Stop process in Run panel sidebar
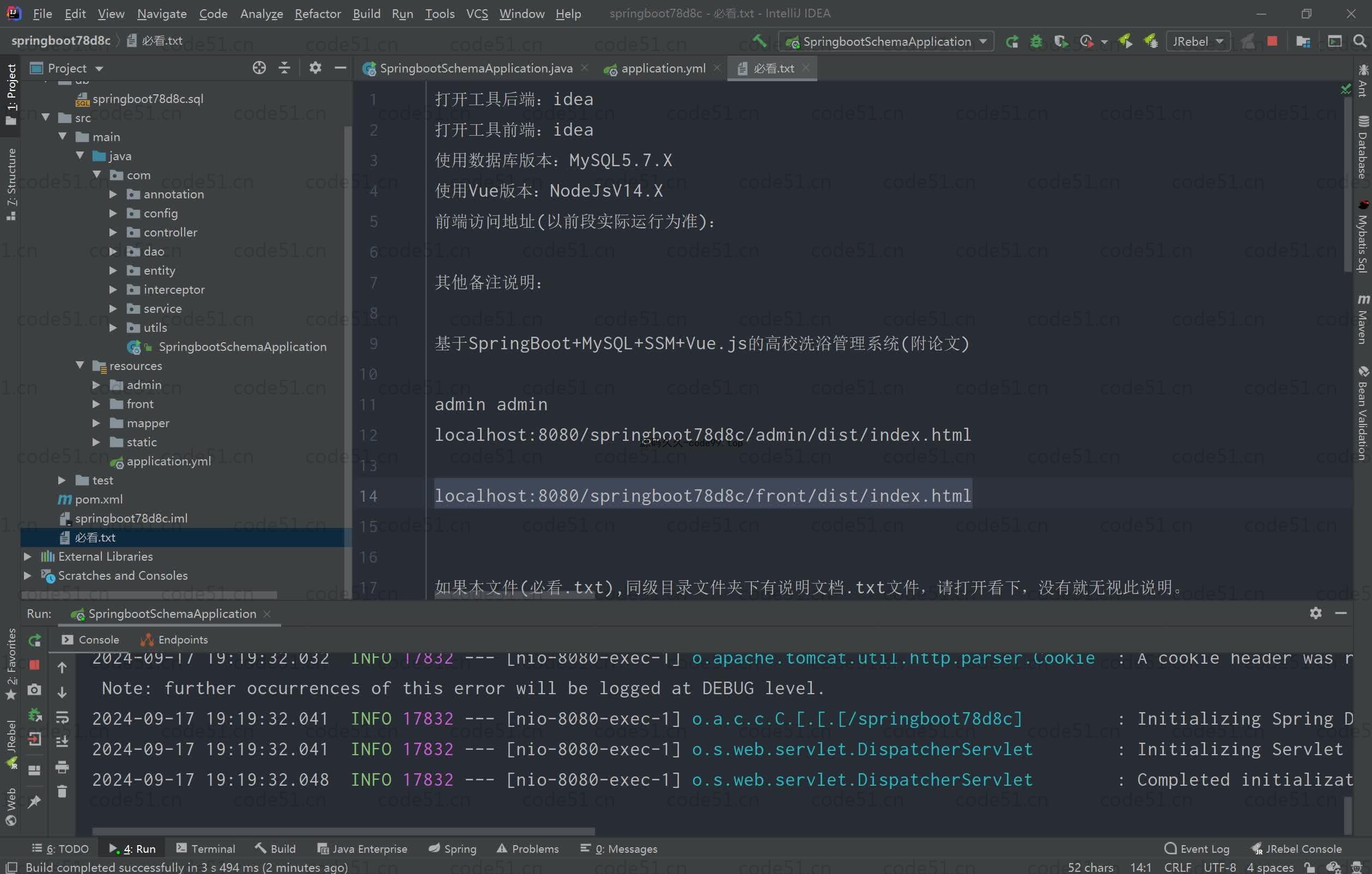Viewport: 1372px width, 874px height. [35, 665]
